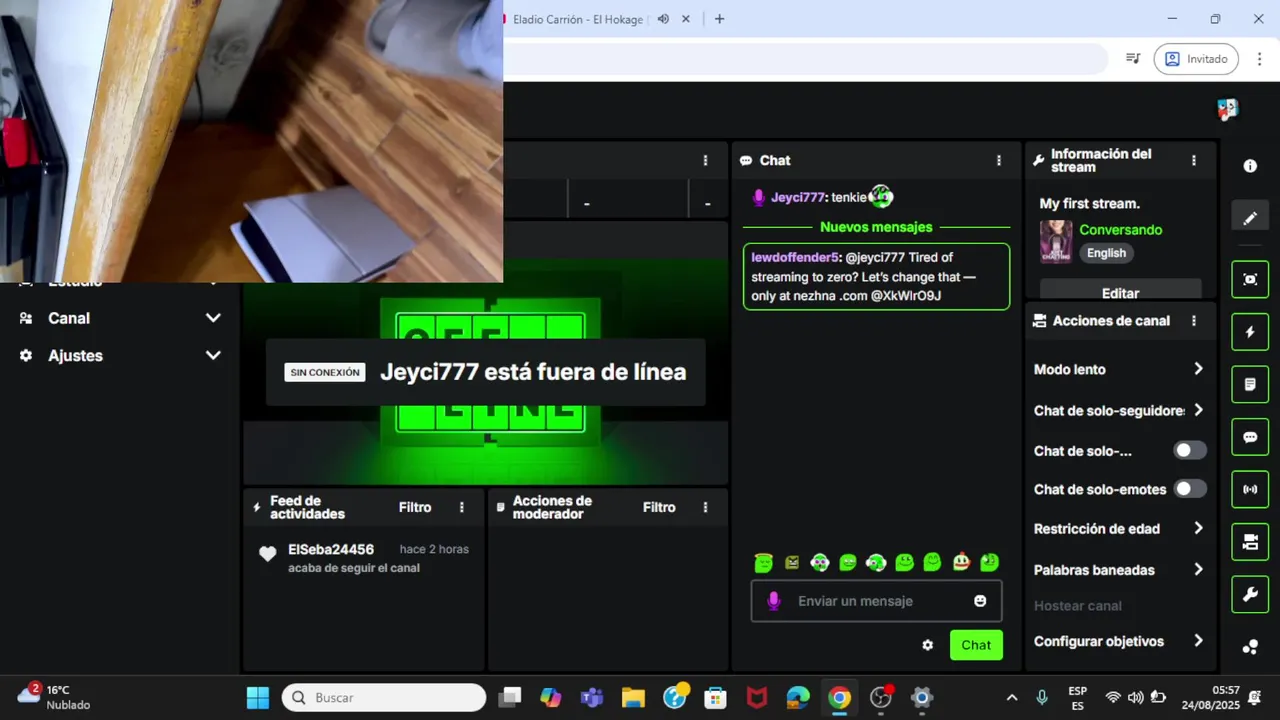Open a new browser tab
1280x720 pixels.
[719, 19]
